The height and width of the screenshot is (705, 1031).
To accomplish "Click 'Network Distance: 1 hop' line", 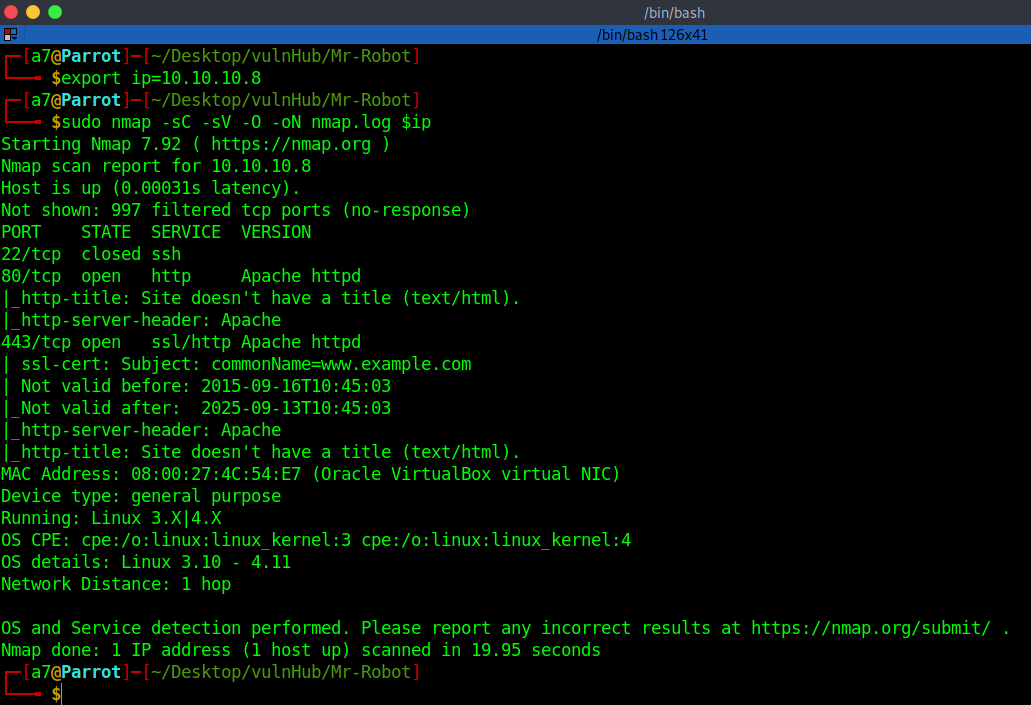I will tap(116, 584).
